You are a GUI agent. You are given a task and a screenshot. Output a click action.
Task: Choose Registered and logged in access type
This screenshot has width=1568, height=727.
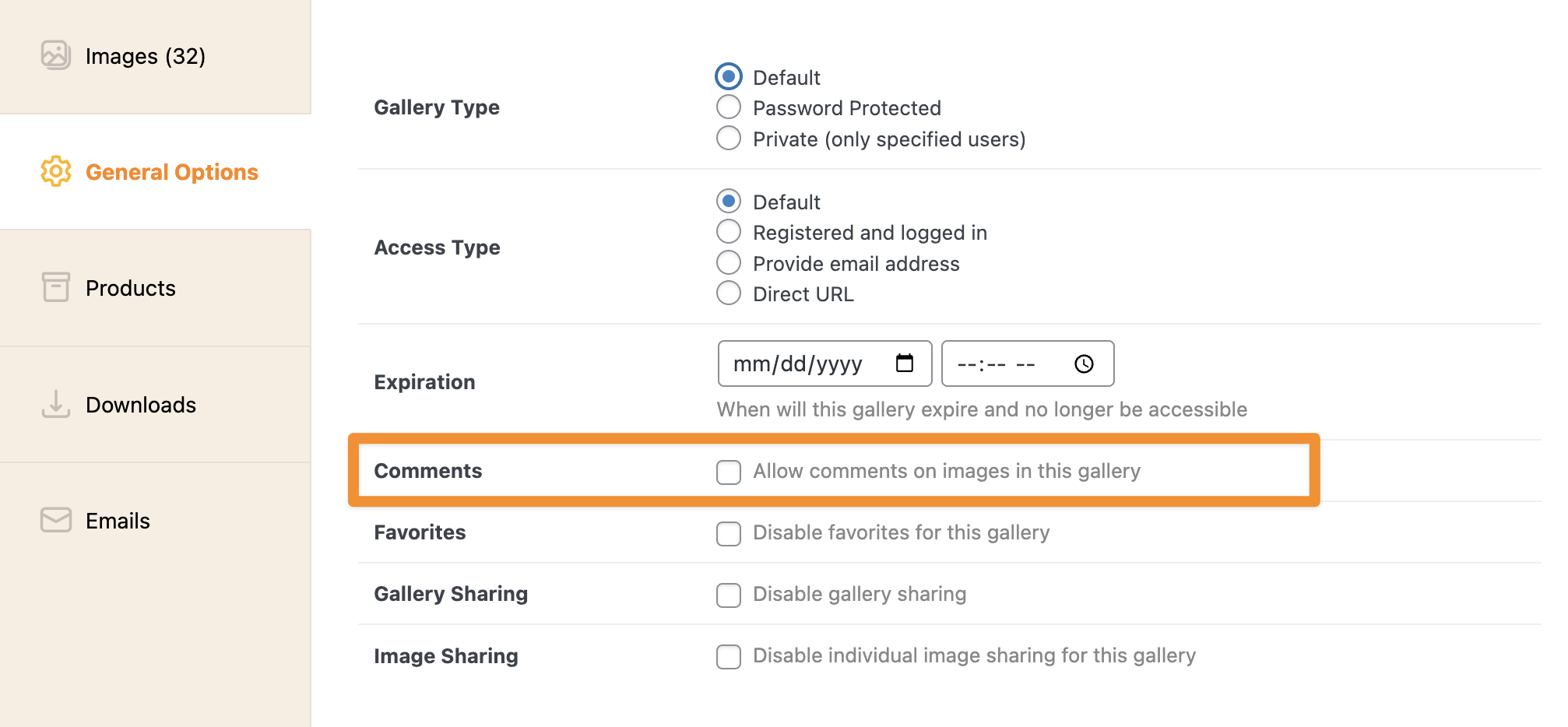pyautogui.click(x=728, y=231)
